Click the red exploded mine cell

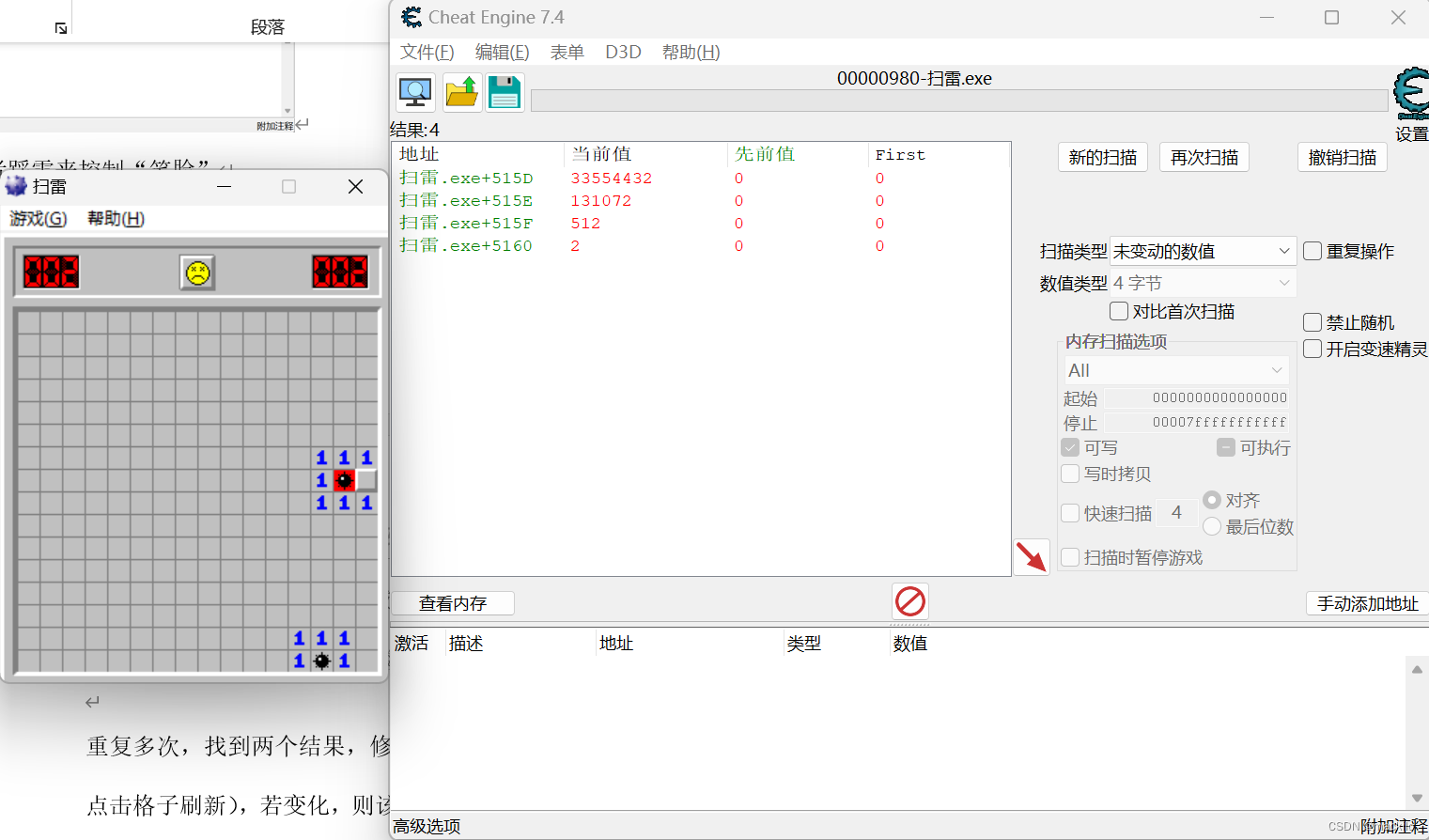click(344, 480)
